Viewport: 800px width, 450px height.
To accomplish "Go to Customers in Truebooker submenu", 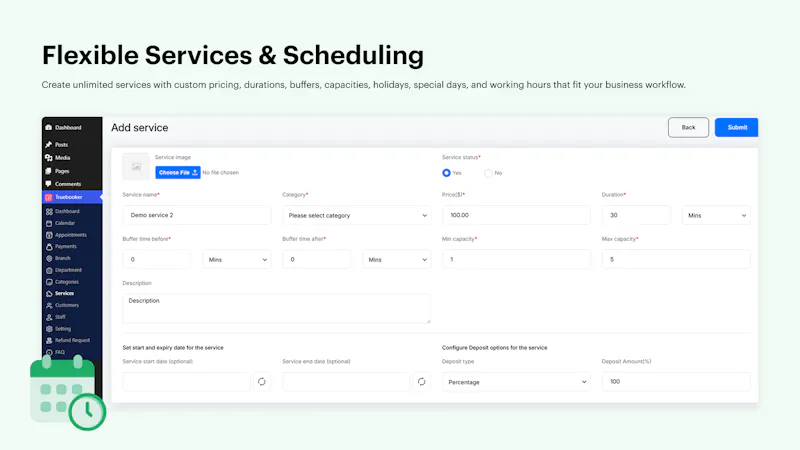I will point(67,306).
